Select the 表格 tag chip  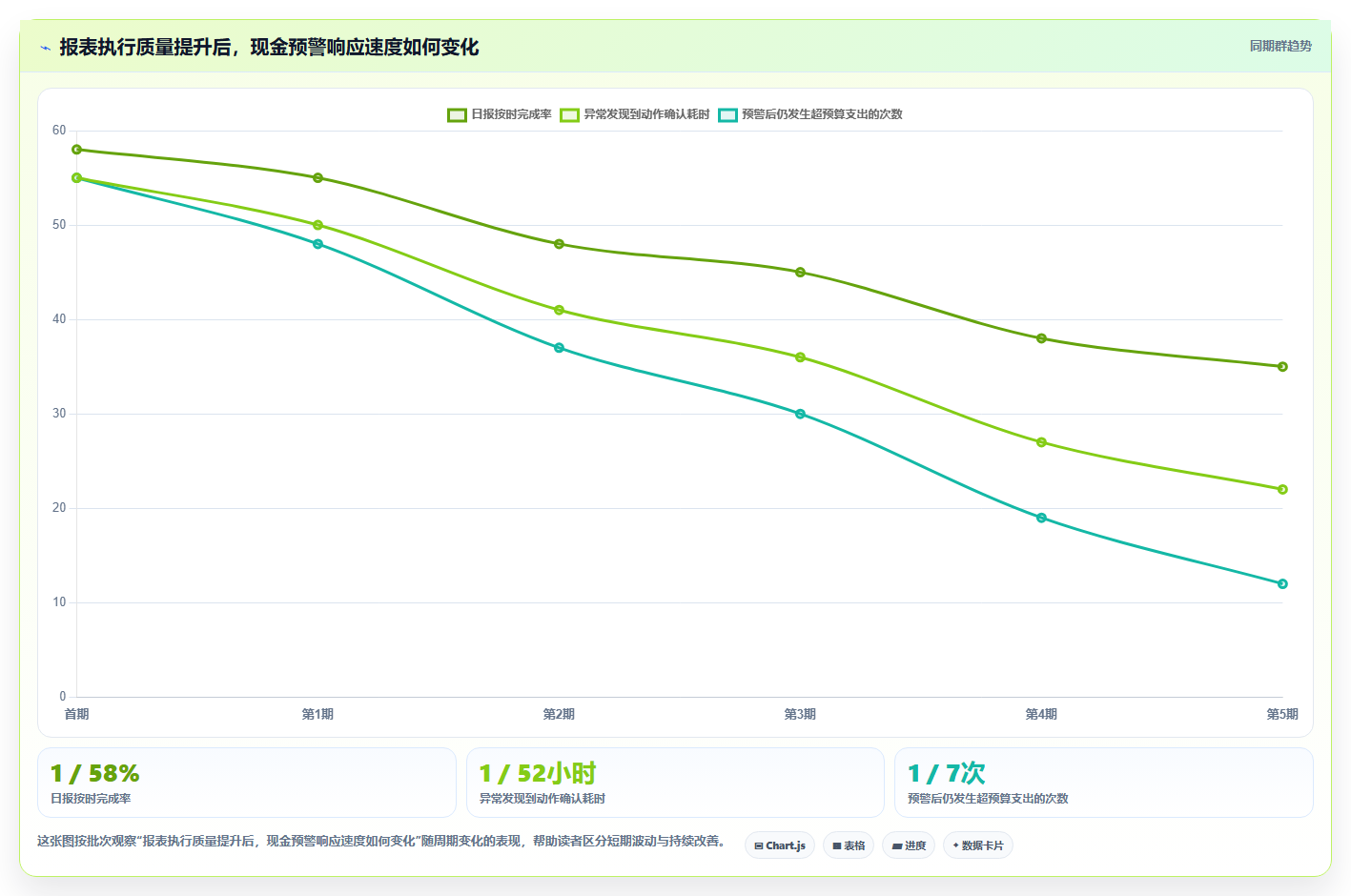click(x=849, y=845)
